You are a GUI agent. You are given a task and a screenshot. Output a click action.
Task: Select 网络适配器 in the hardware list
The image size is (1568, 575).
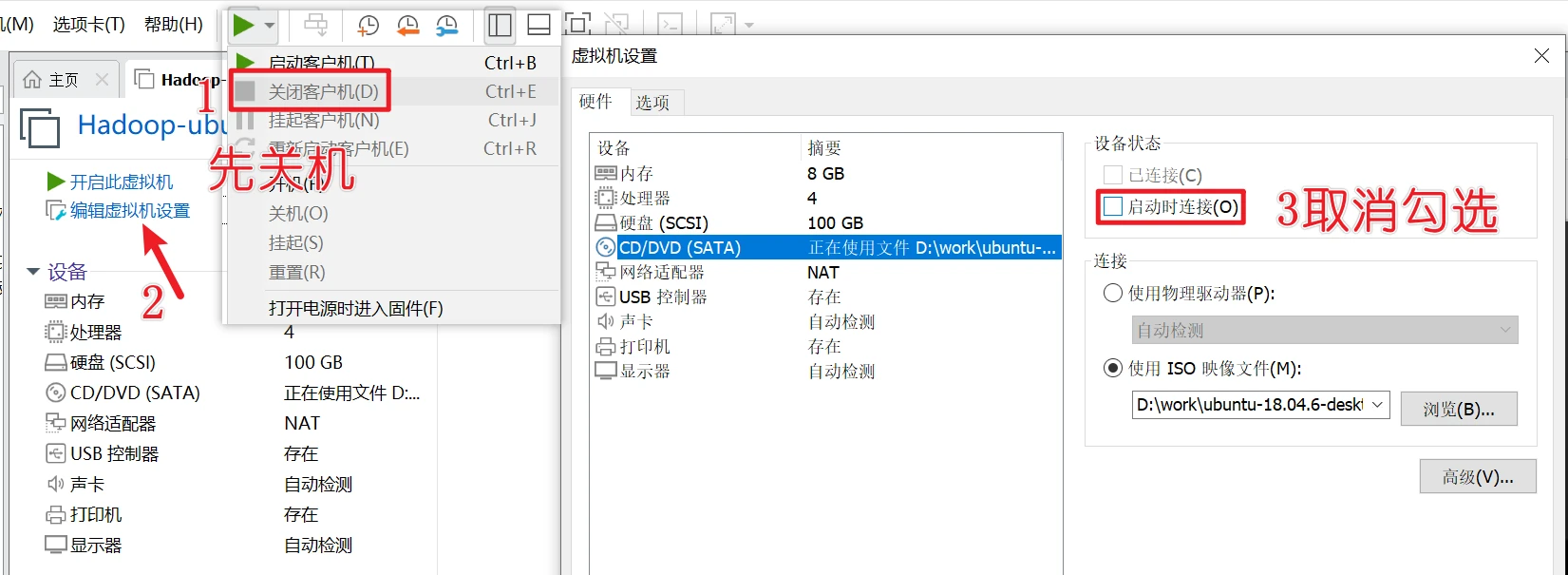662,273
